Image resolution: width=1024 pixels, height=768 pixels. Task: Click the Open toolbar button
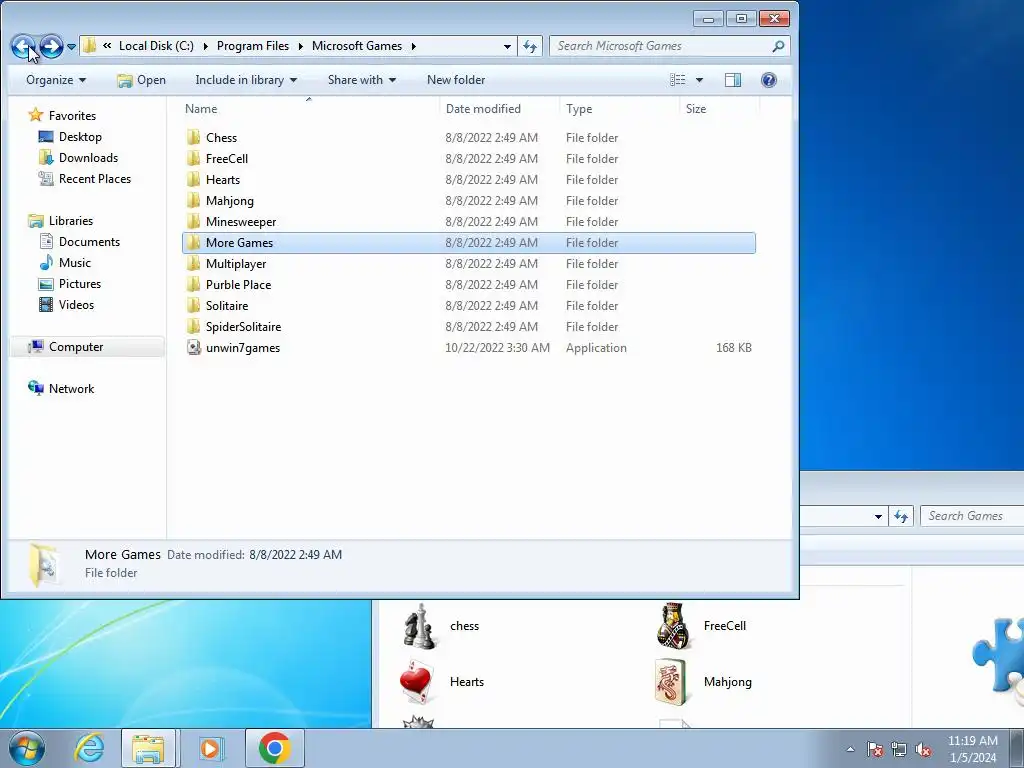pyautogui.click(x=141, y=80)
